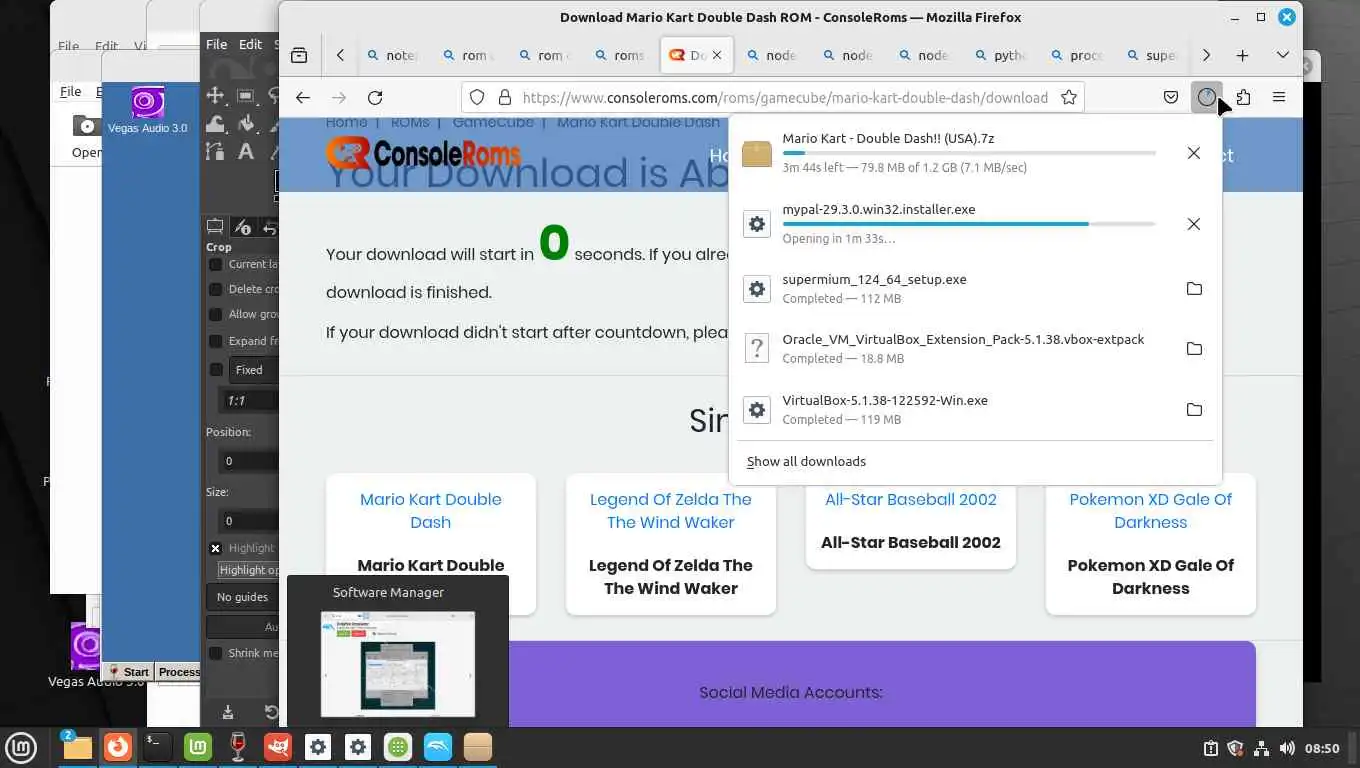Open new Firefox tab with plus button
The width and height of the screenshot is (1360, 768).
point(1242,55)
